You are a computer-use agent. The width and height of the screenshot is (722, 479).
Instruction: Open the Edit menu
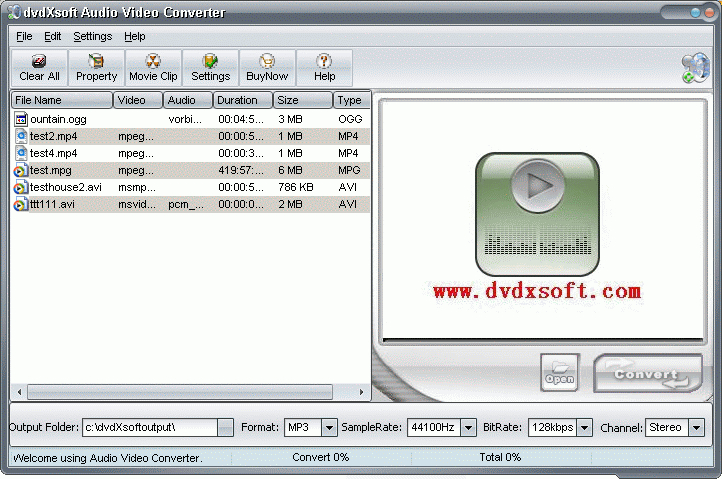tap(52, 36)
